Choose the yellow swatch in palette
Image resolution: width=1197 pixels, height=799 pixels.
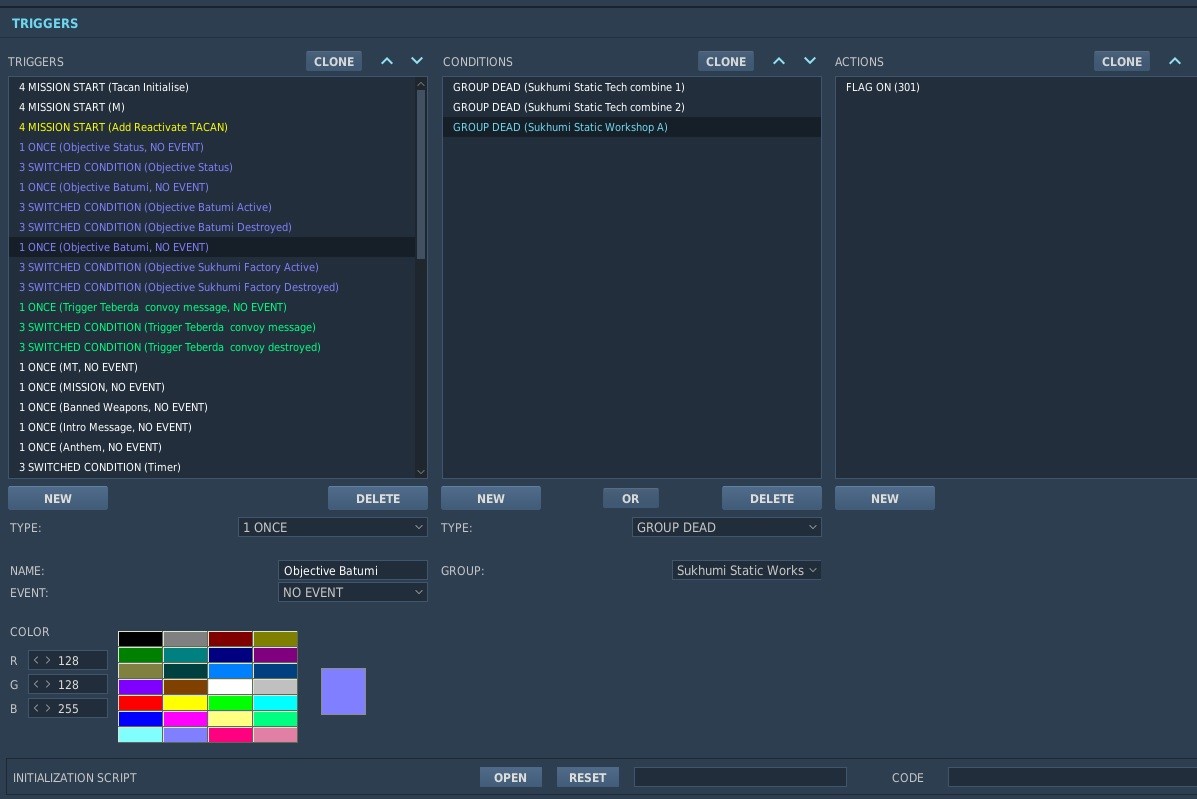(x=186, y=703)
